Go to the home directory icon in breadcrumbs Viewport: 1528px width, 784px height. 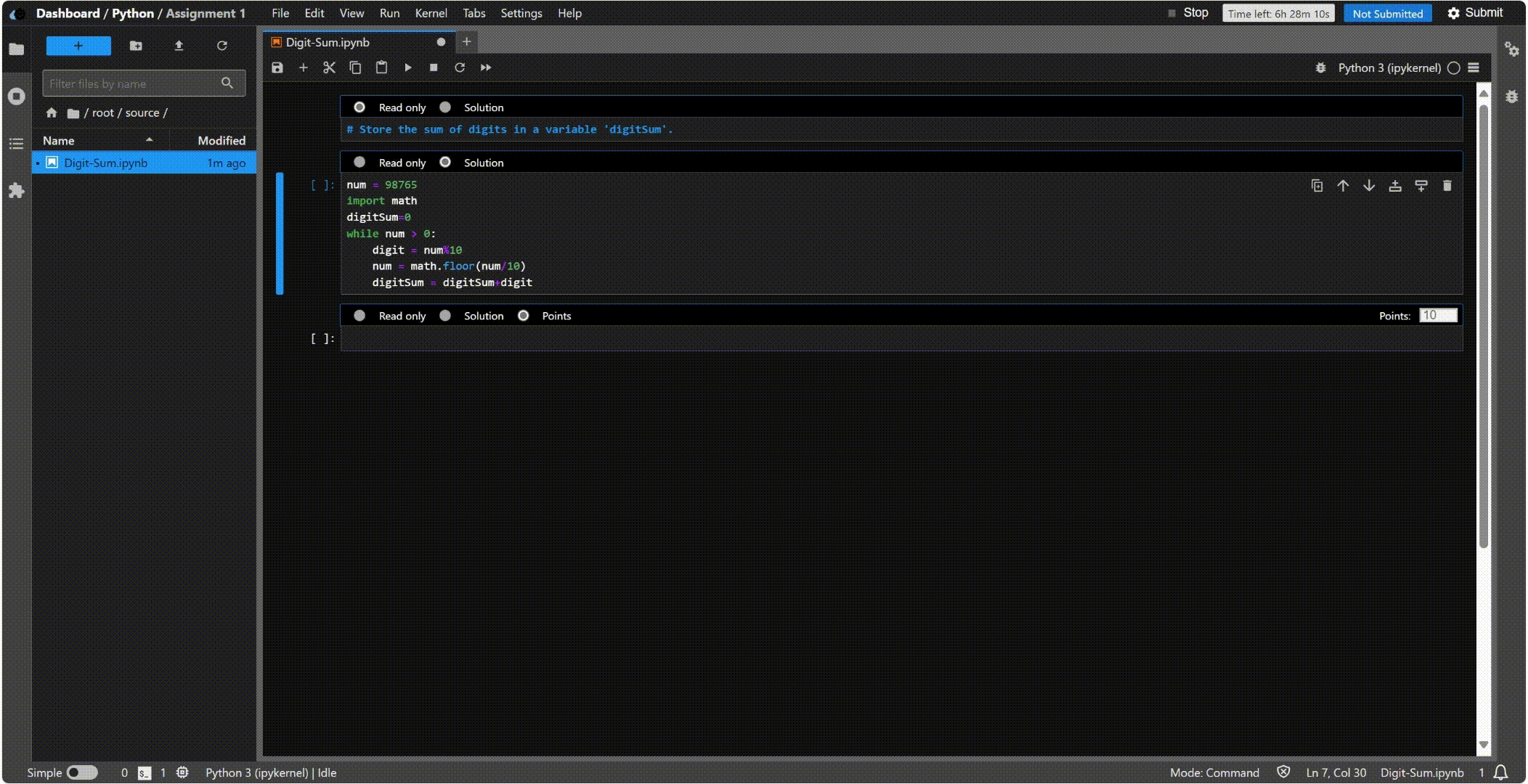pos(52,113)
